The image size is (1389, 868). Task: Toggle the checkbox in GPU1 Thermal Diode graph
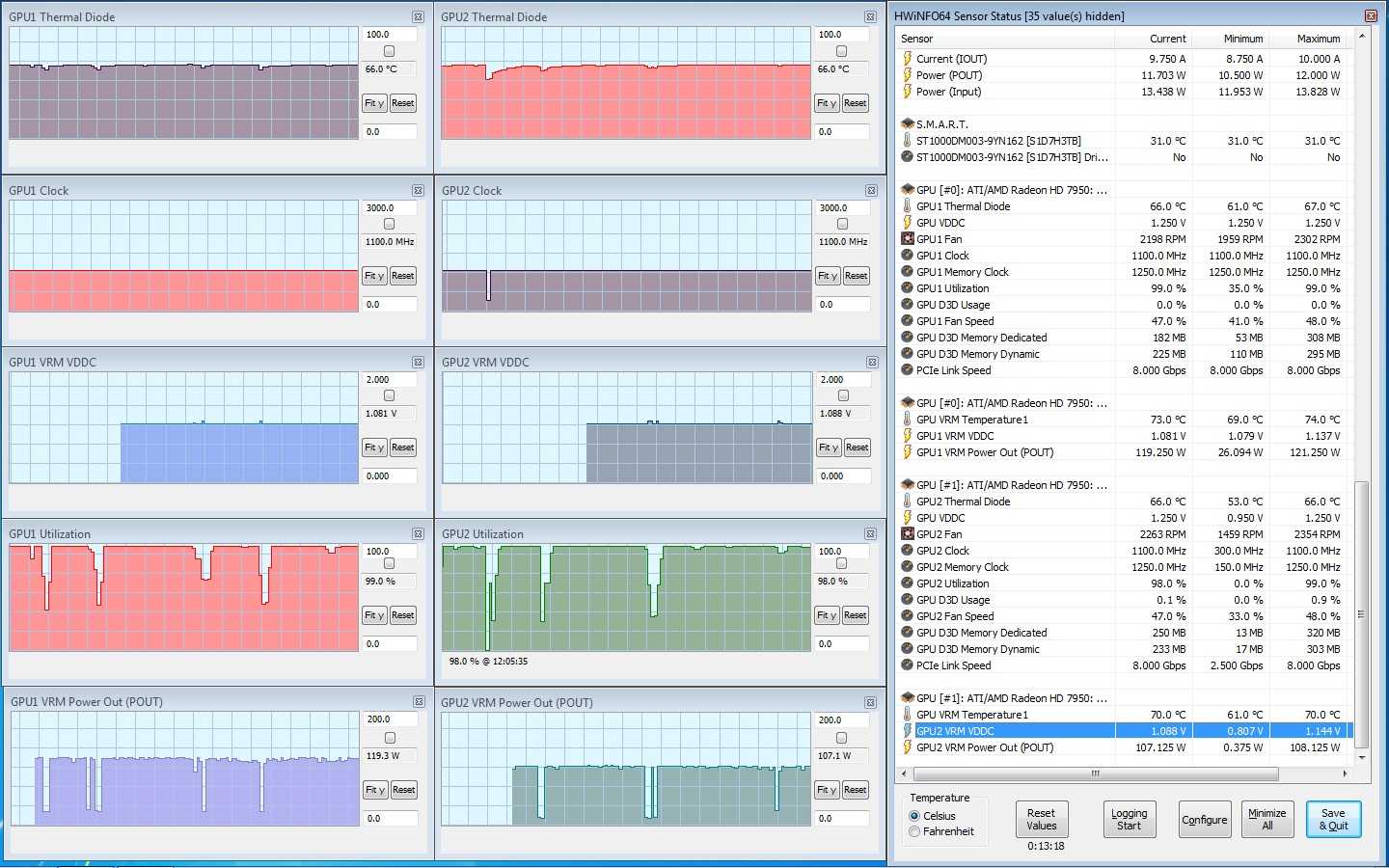click(x=389, y=51)
